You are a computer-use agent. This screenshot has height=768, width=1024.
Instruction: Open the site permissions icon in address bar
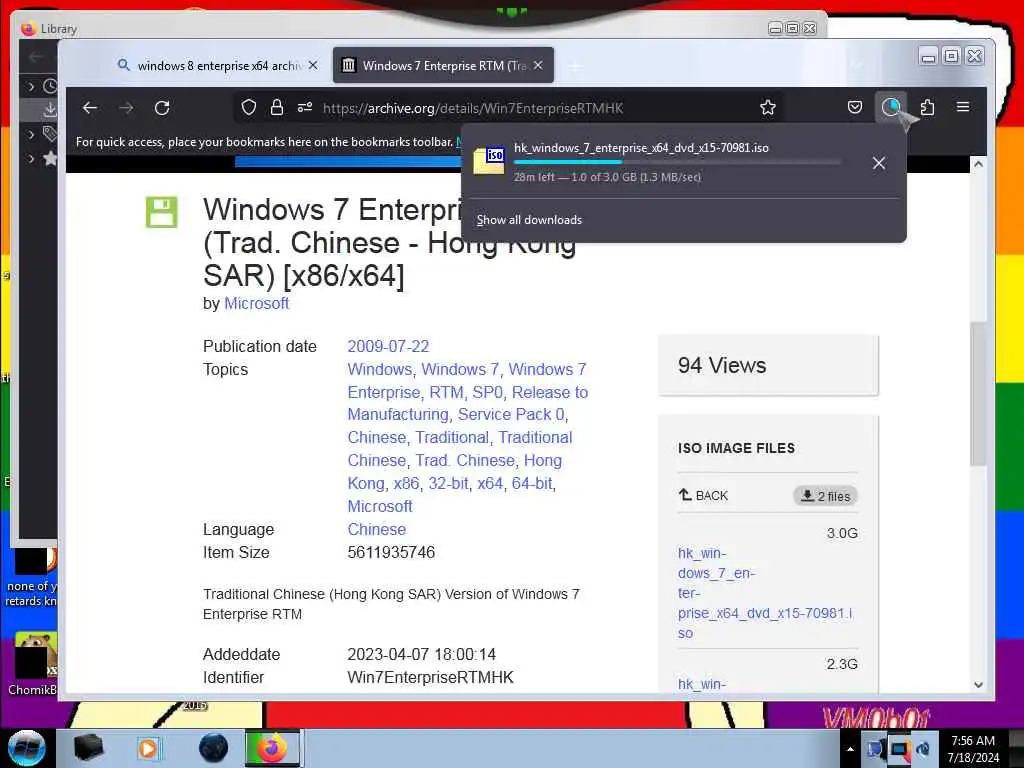pyautogui.click(x=304, y=107)
